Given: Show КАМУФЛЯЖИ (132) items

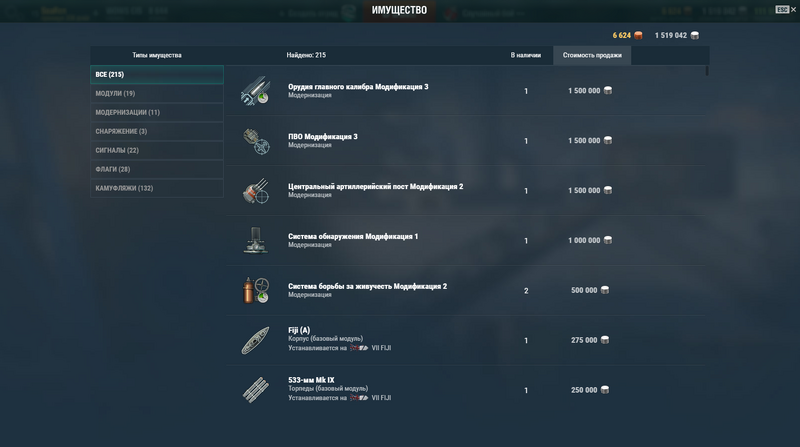Looking at the screenshot, I should pos(157,188).
